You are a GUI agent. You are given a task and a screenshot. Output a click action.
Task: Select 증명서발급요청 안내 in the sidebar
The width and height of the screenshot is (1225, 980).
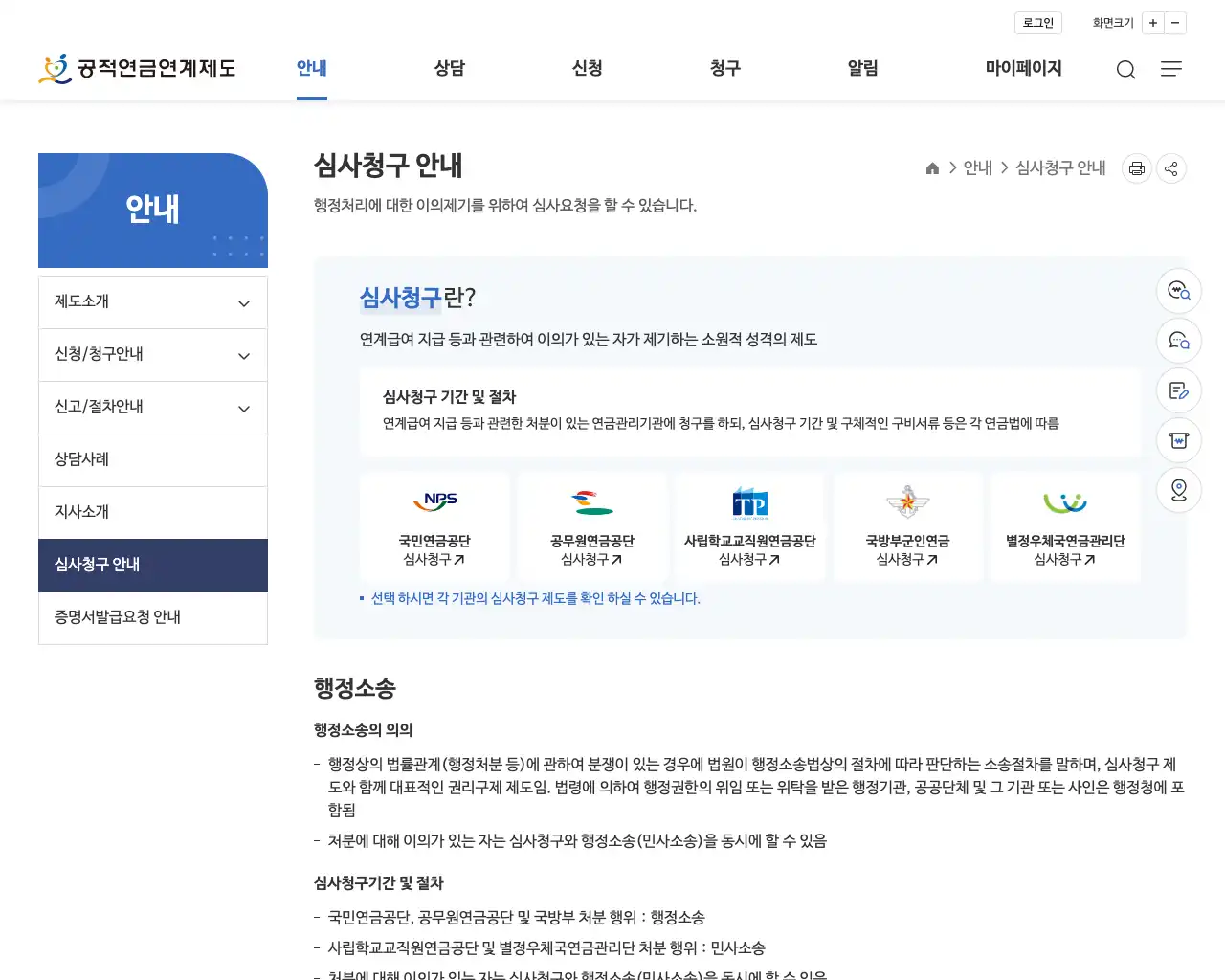point(153,617)
